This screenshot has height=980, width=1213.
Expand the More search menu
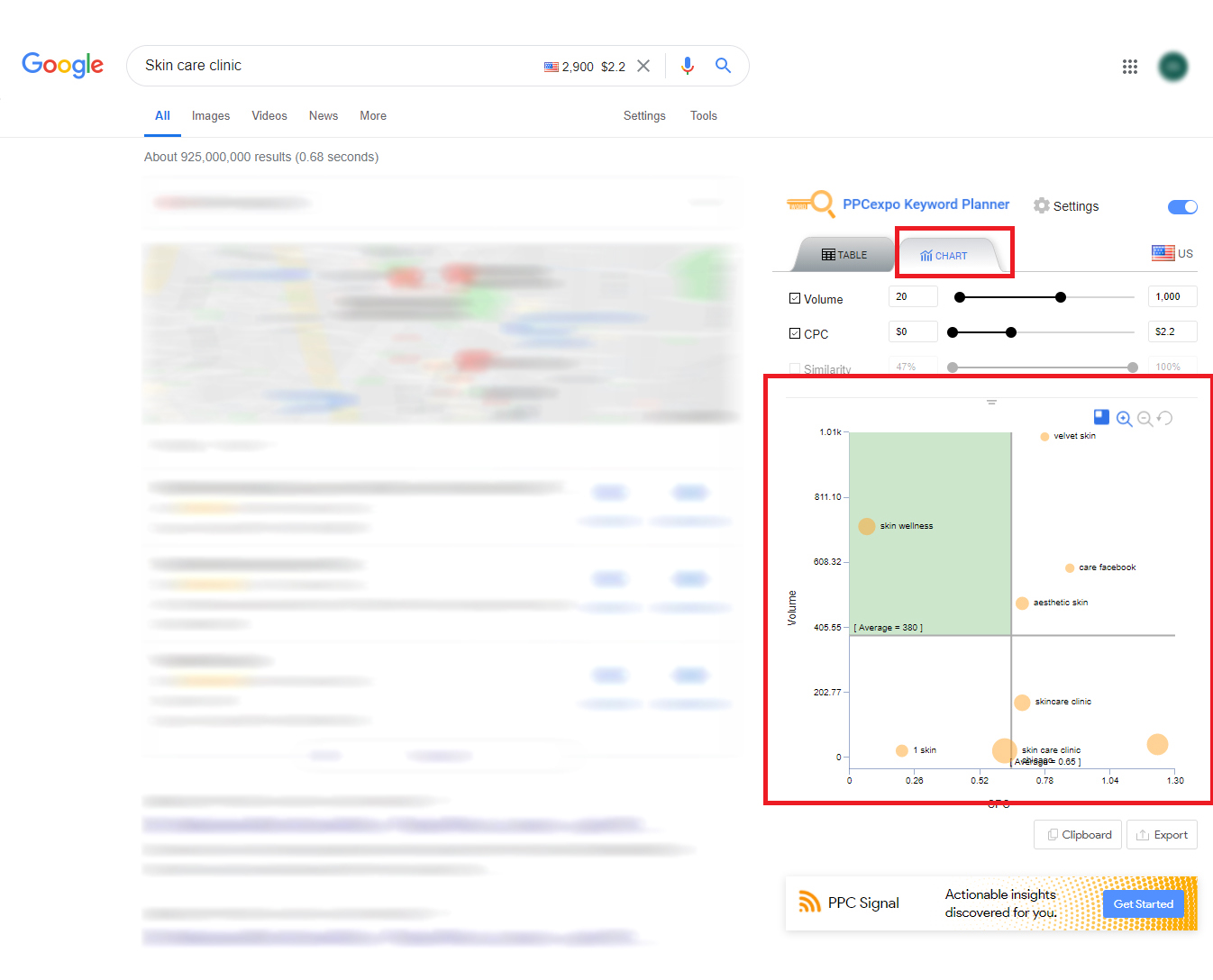click(x=373, y=116)
